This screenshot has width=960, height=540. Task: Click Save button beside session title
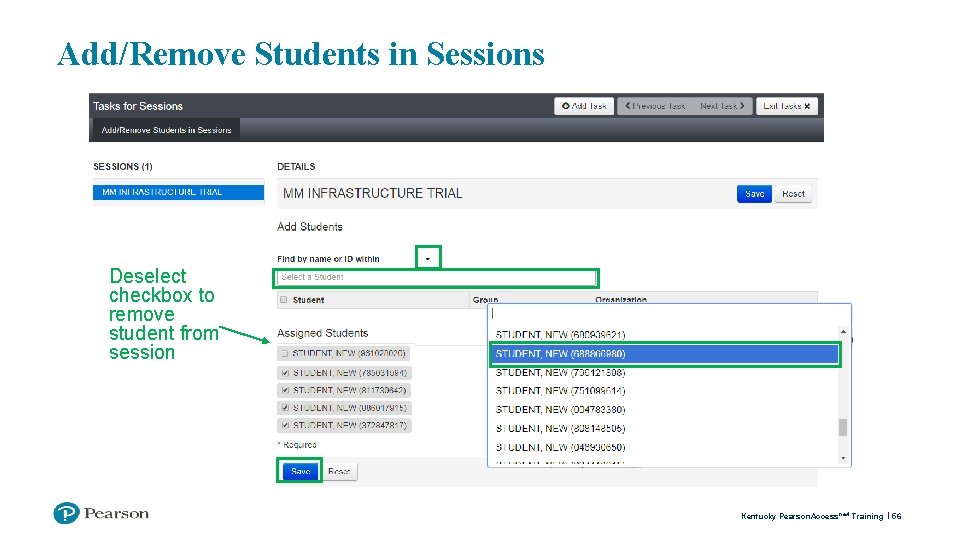pyautogui.click(x=754, y=193)
